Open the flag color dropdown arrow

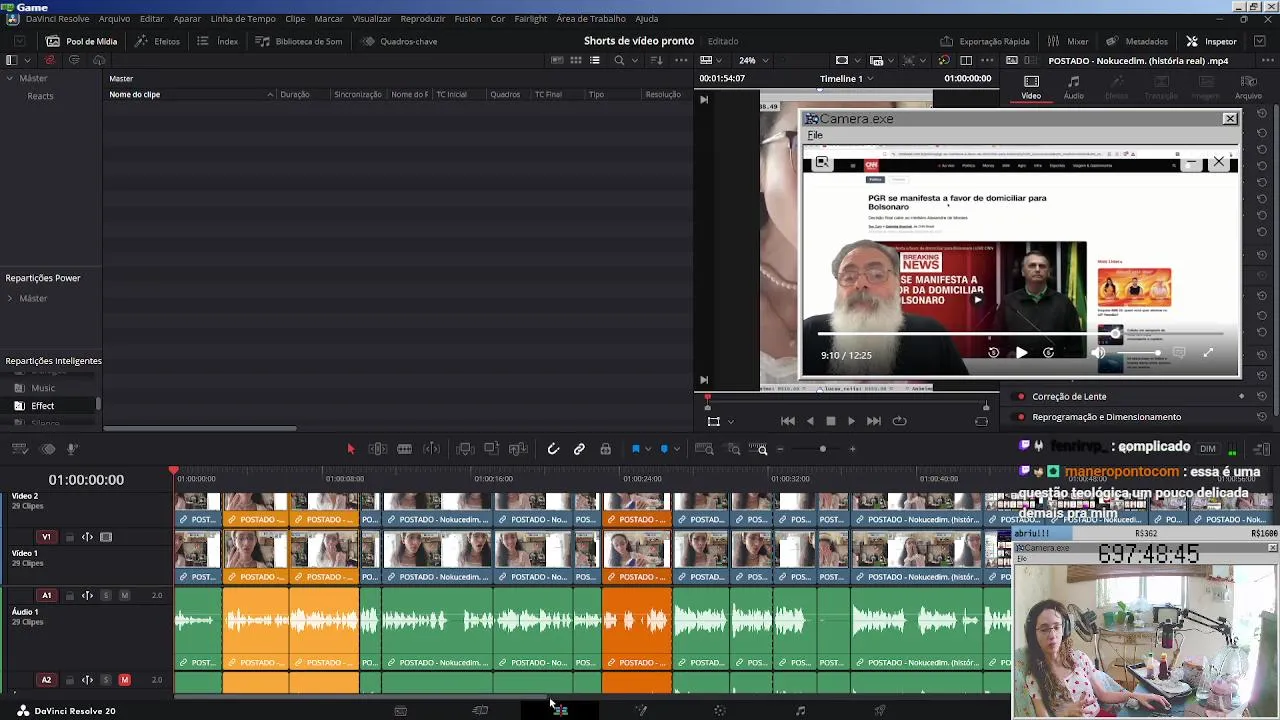(648, 449)
